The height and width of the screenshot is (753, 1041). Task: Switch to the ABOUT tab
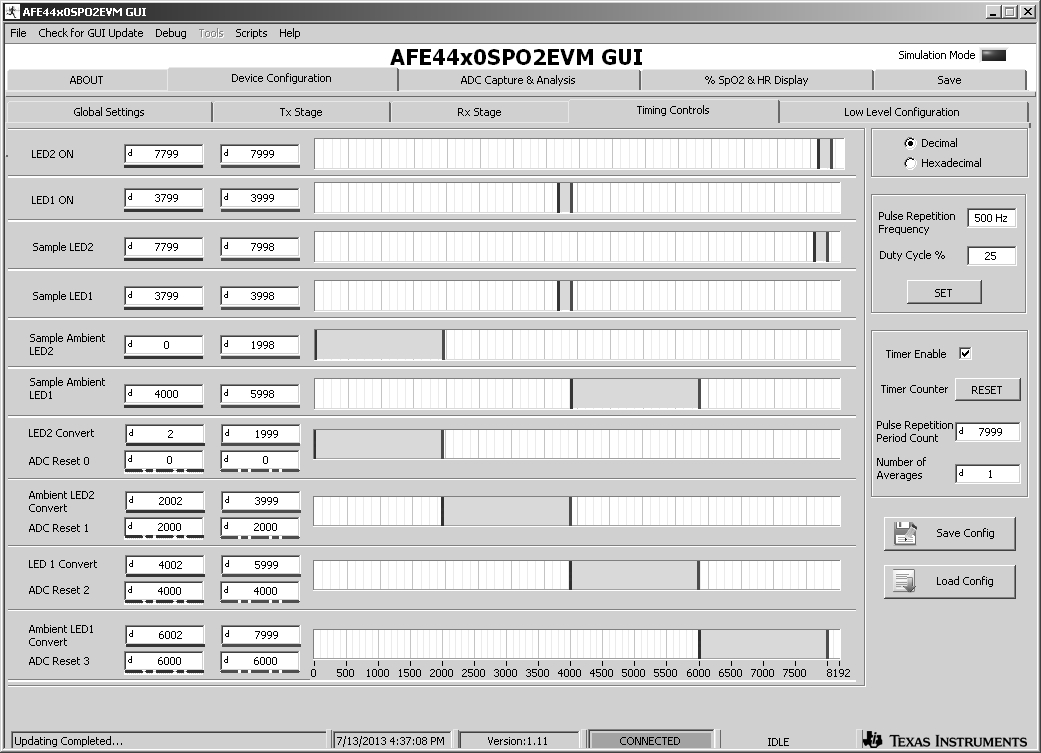tap(86, 80)
